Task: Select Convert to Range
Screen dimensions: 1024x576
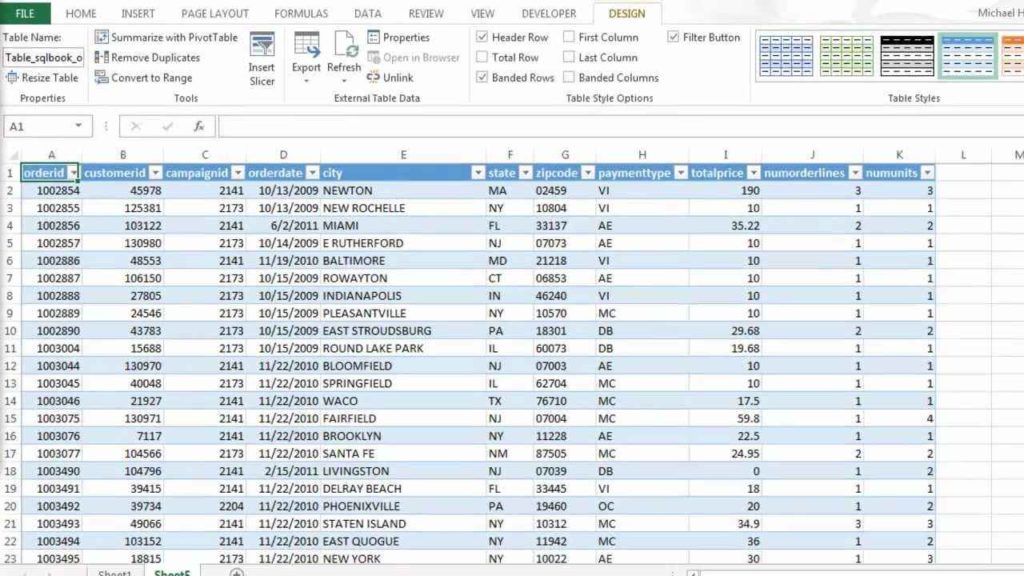Action: [100, 78]
